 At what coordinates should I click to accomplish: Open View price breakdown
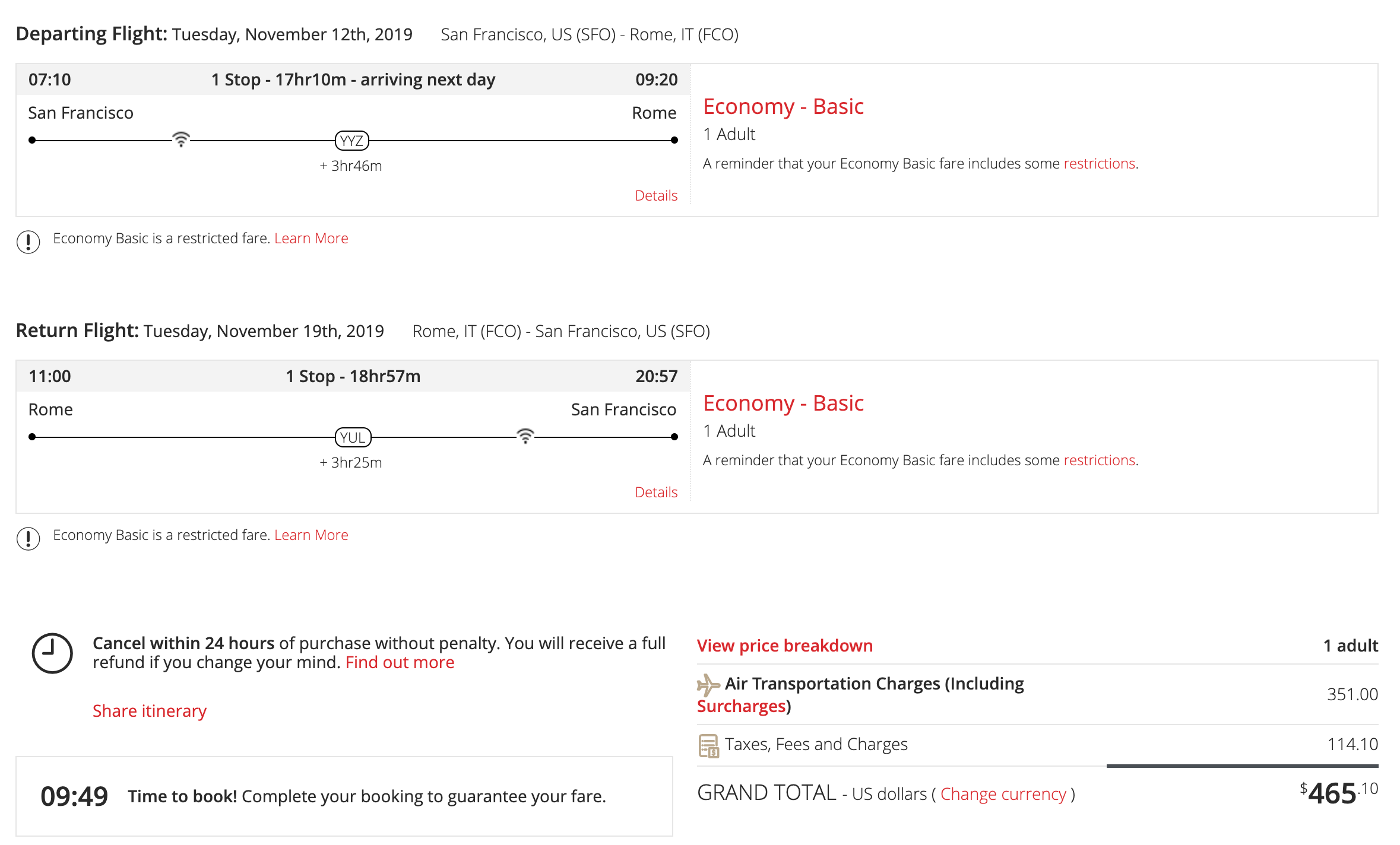coord(784,646)
